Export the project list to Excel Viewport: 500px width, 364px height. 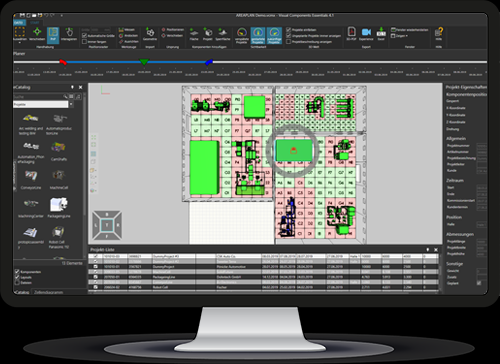[381, 34]
